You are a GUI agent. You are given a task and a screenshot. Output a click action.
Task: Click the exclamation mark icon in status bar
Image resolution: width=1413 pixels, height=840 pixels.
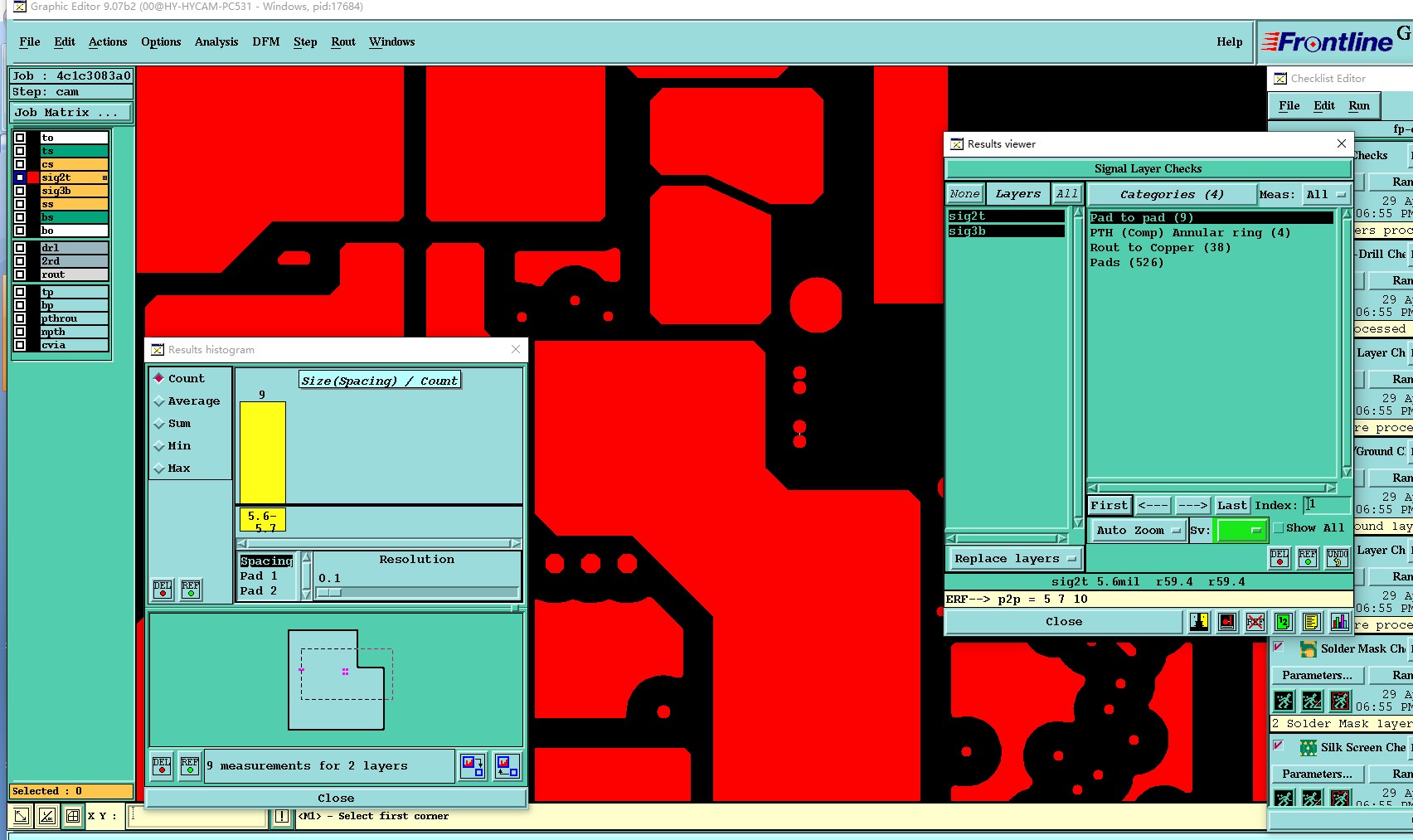(282, 816)
